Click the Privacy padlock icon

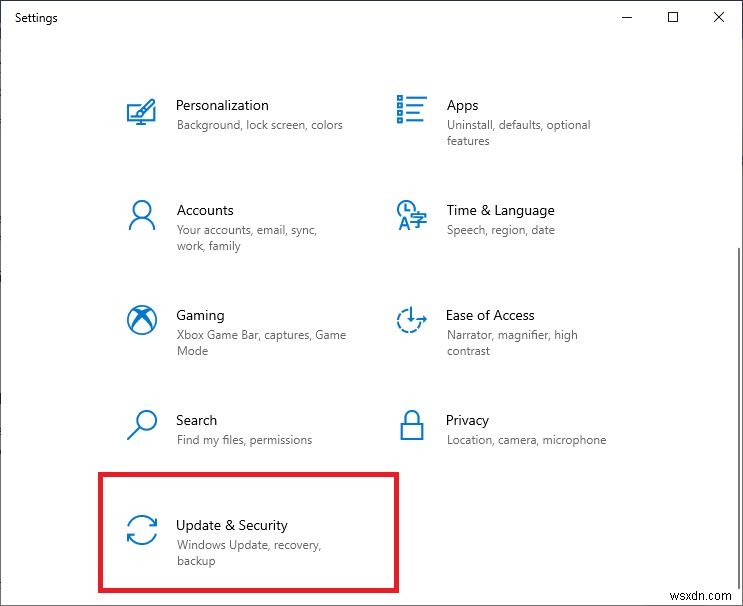click(x=412, y=425)
